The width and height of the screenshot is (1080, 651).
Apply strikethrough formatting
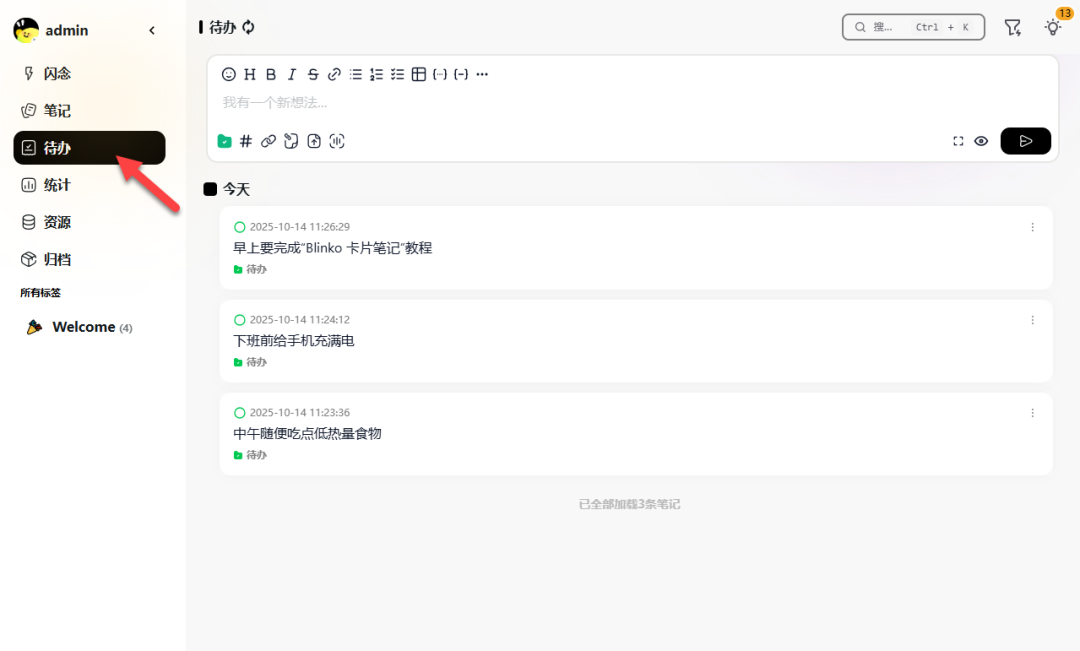point(313,74)
